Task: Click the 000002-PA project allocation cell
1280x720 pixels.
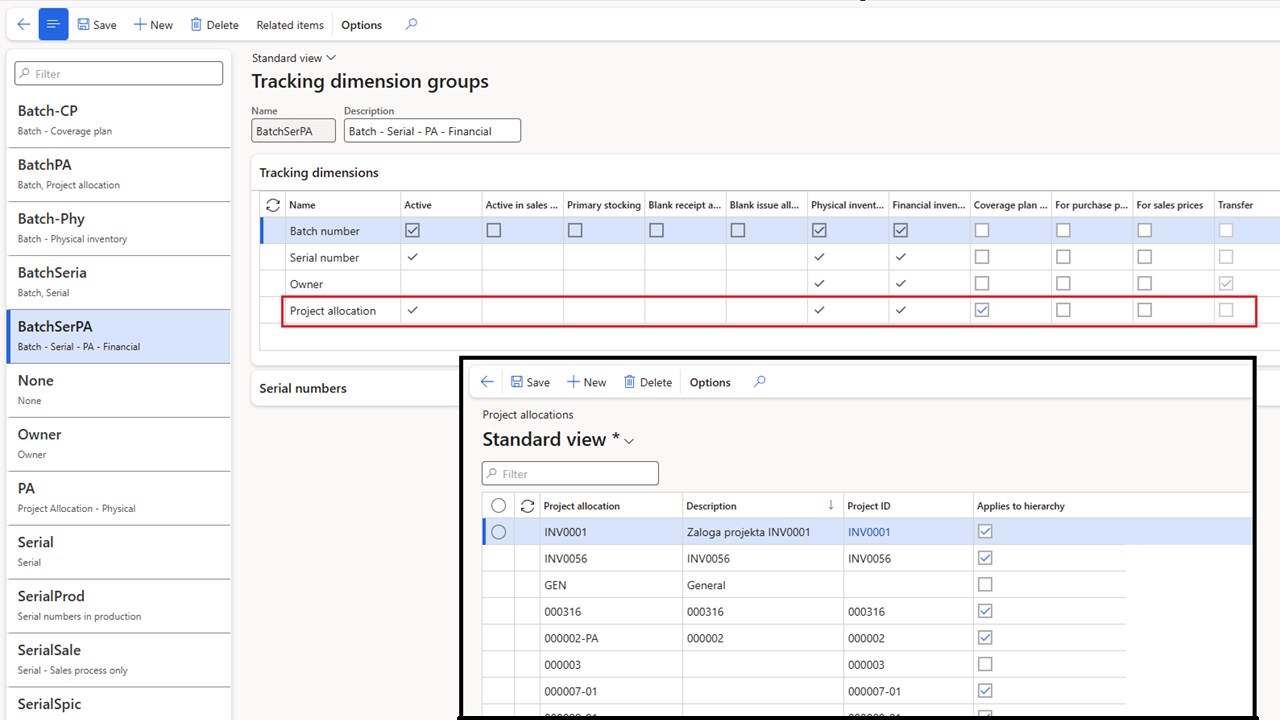Action: [610, 638]
